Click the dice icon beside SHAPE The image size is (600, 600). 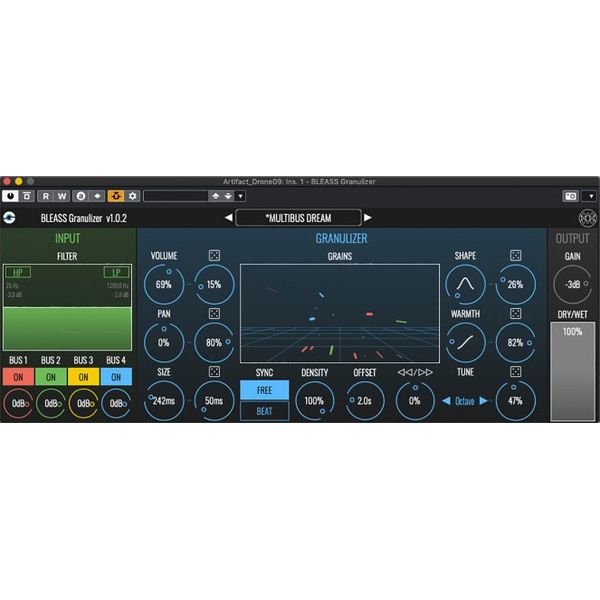[x=515, y=255]
